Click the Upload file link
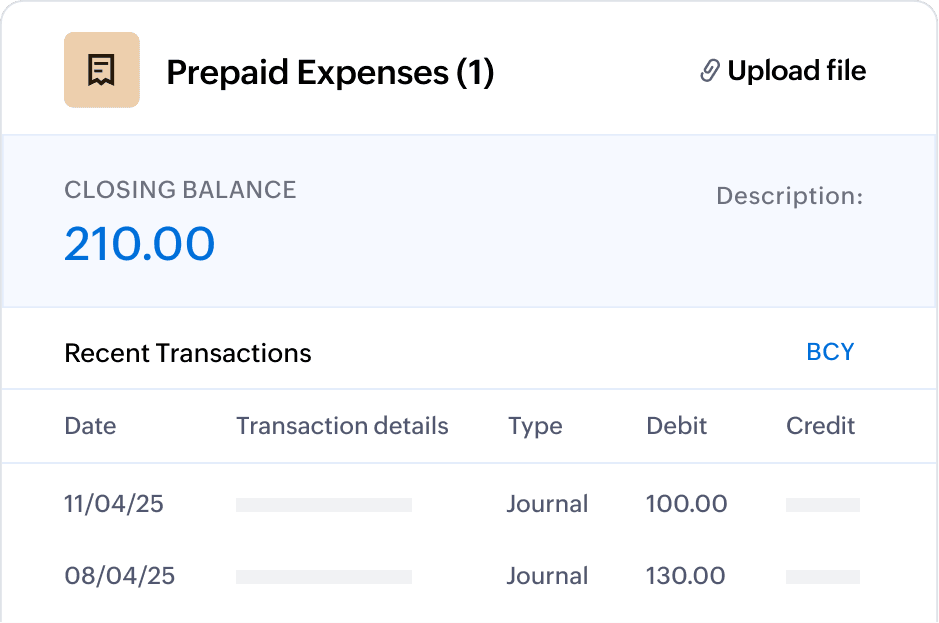This screenshot has width=939, height=623. point(796,71)
